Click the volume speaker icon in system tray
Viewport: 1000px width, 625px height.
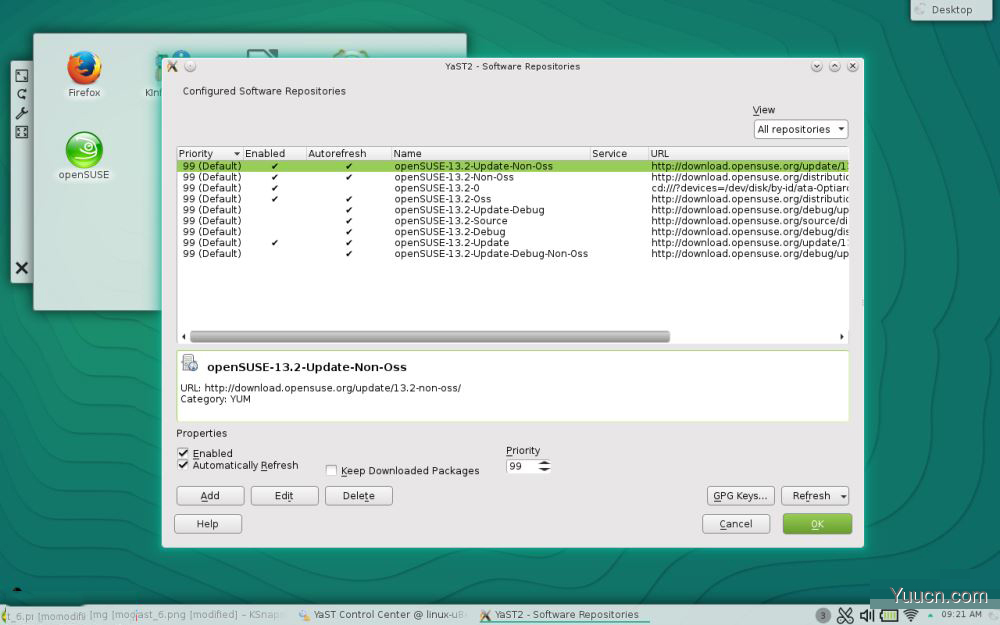pos(867,615)
